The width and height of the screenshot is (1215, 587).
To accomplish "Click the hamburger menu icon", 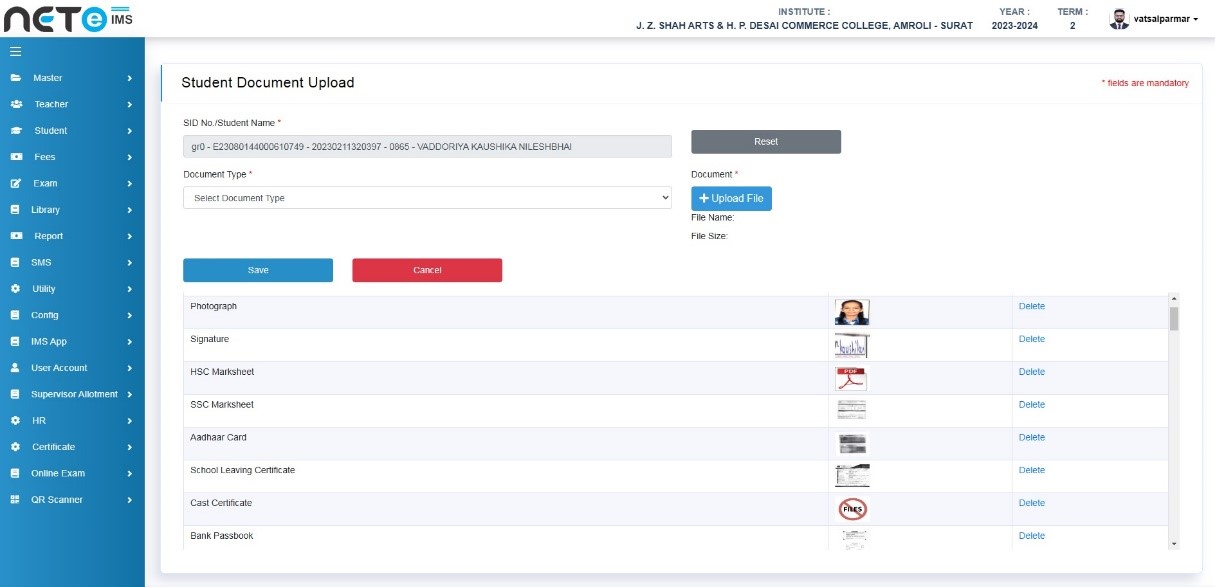I will click(x=15, y=52).
